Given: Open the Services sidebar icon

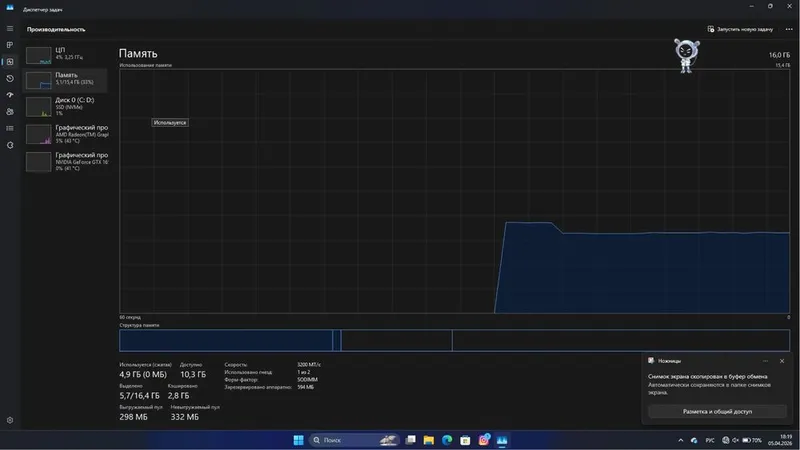Looking at the screenshot, I should 10,145.
